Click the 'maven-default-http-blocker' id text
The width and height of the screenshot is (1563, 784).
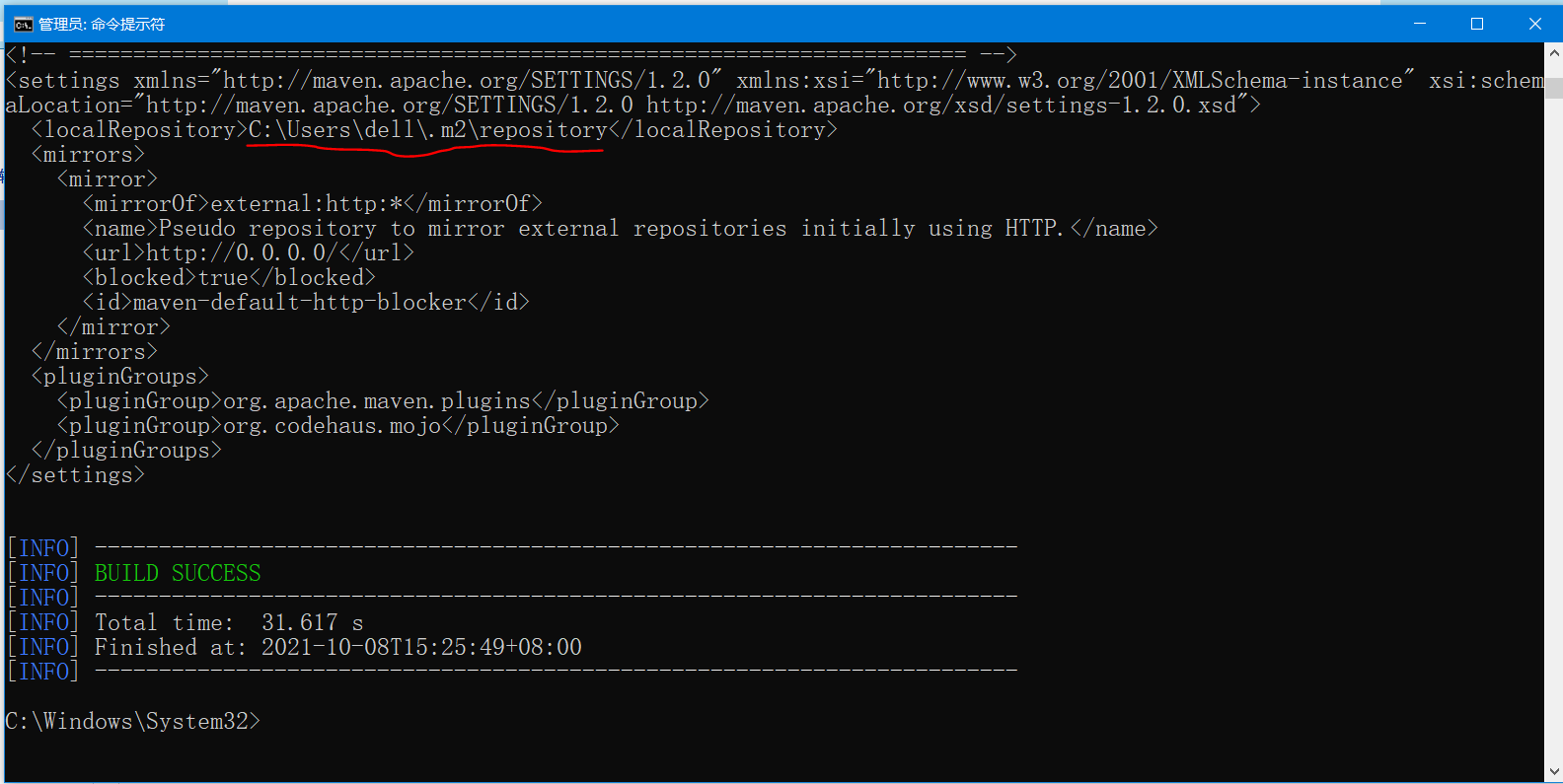pos(300,302)
